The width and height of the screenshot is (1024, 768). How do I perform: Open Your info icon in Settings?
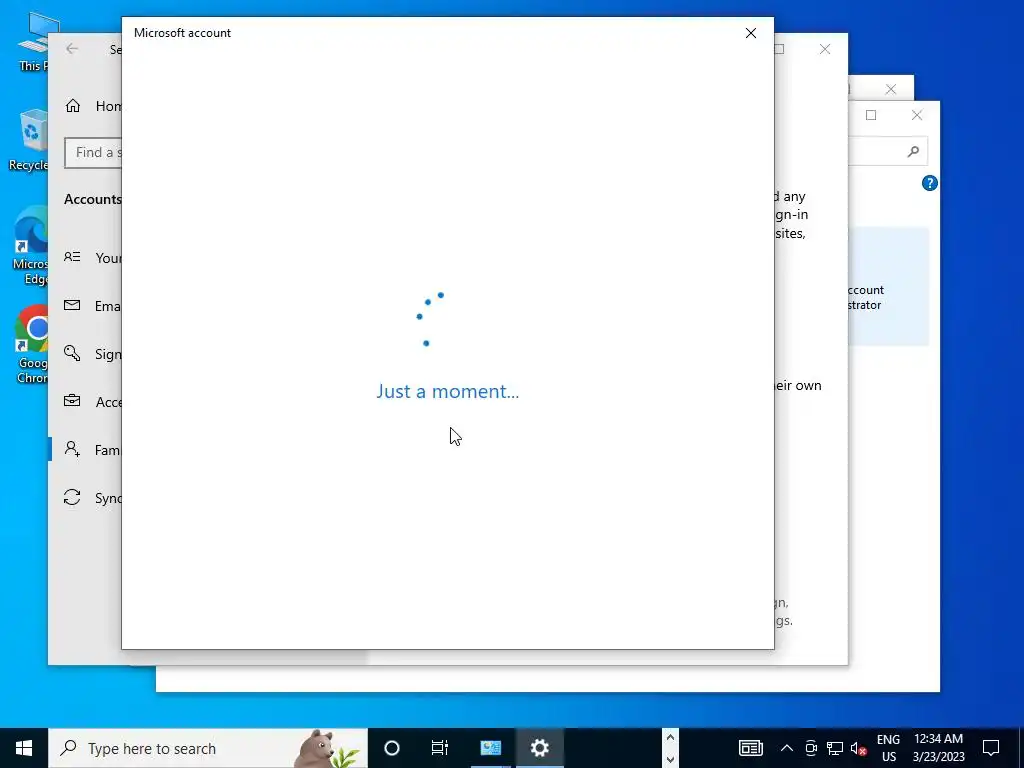click(72, 257)
